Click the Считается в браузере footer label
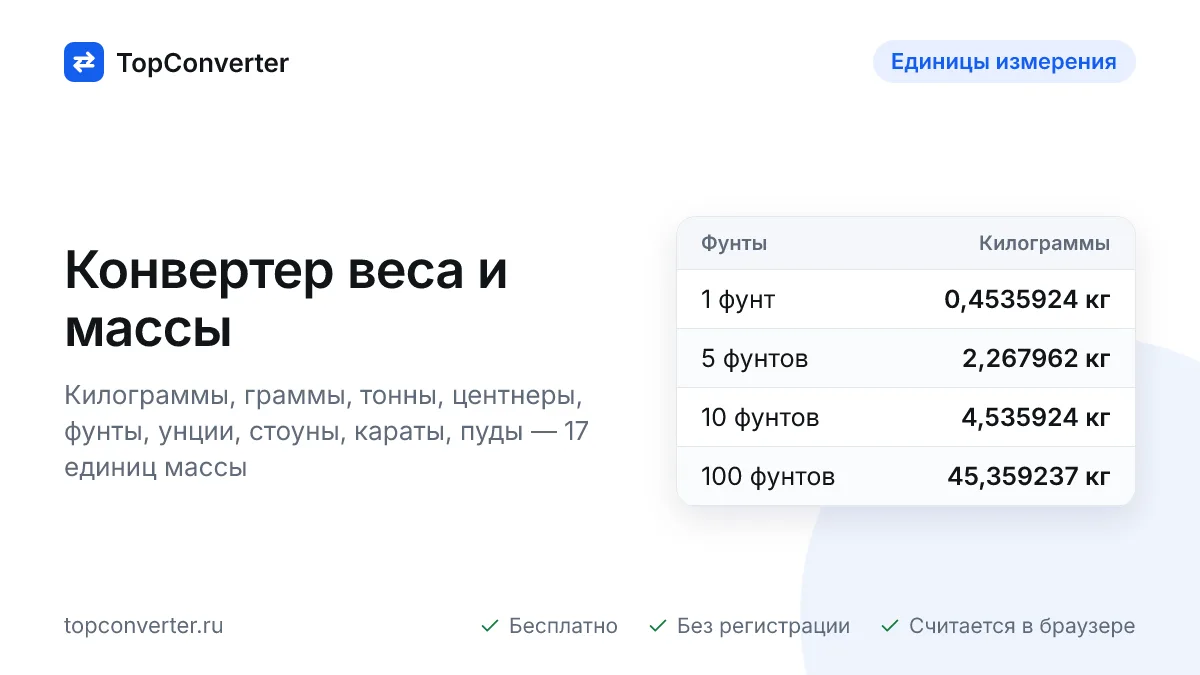Viewport: 1200px width, 675px height. (1022, 626)
